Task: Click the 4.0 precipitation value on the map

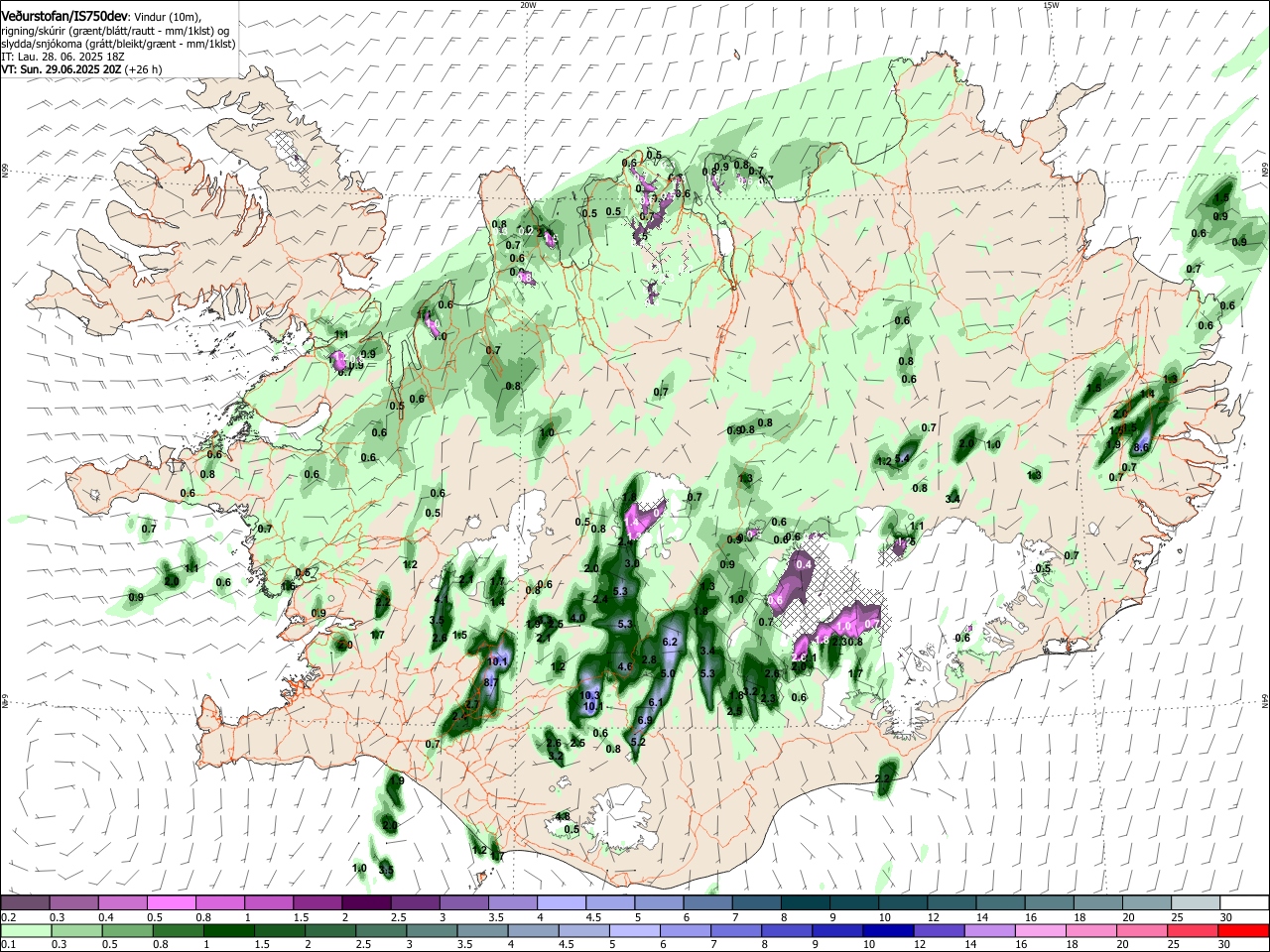Action: pyautogui.click(x=576, y=617)
